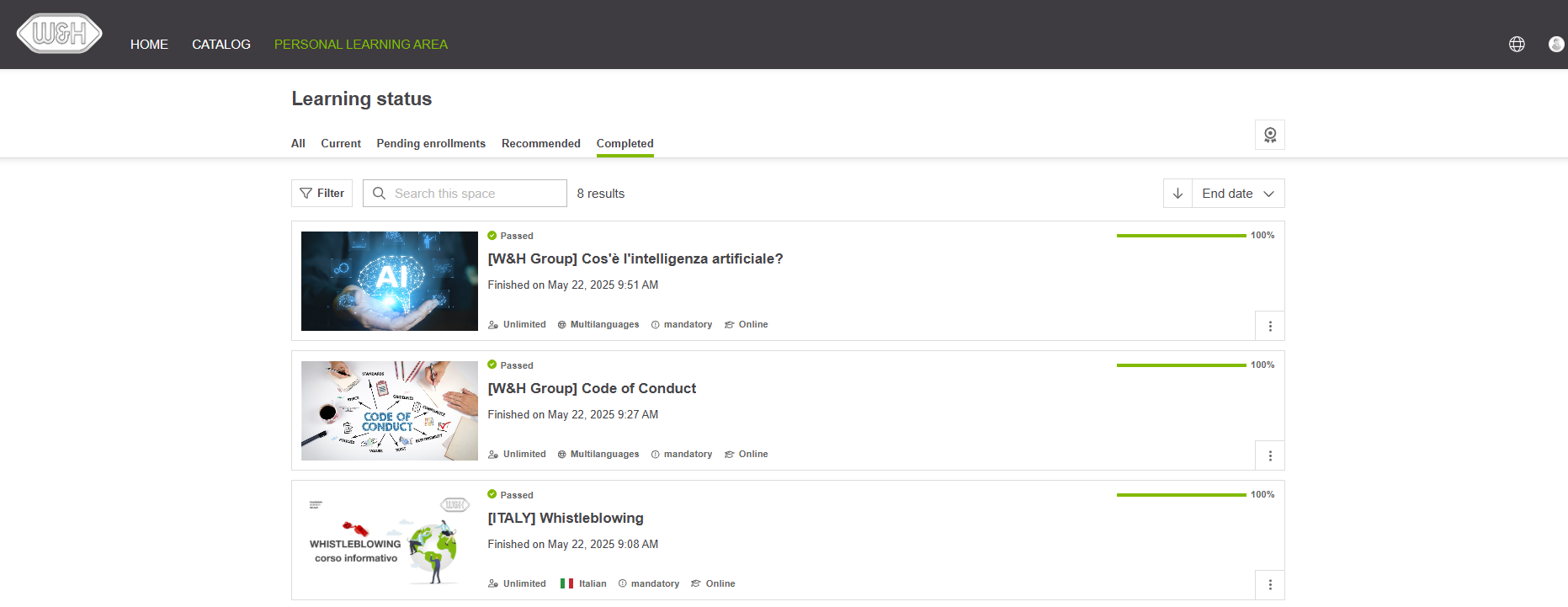Switch to the Current tab
The width and height of the screenshot is (1568, 607).
(x=341, y=144)
